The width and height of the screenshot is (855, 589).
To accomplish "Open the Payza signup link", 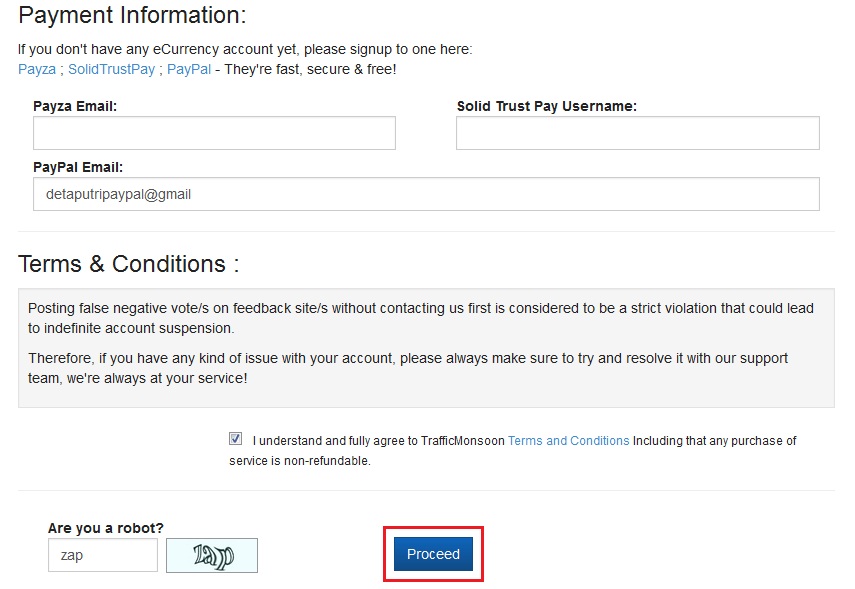I will 37,69.
